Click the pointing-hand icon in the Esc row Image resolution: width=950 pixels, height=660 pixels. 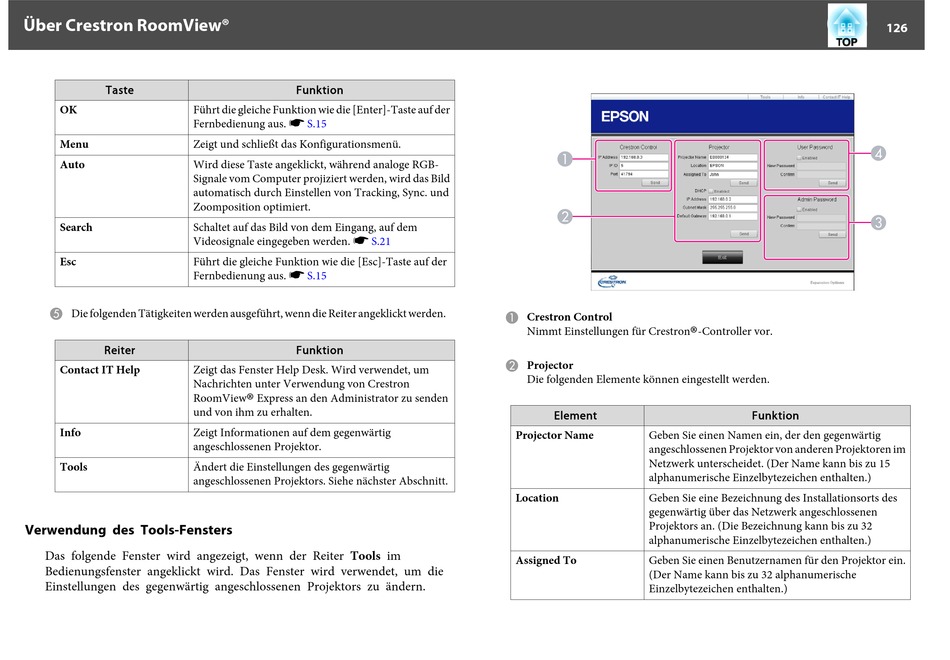pos(296,275)
